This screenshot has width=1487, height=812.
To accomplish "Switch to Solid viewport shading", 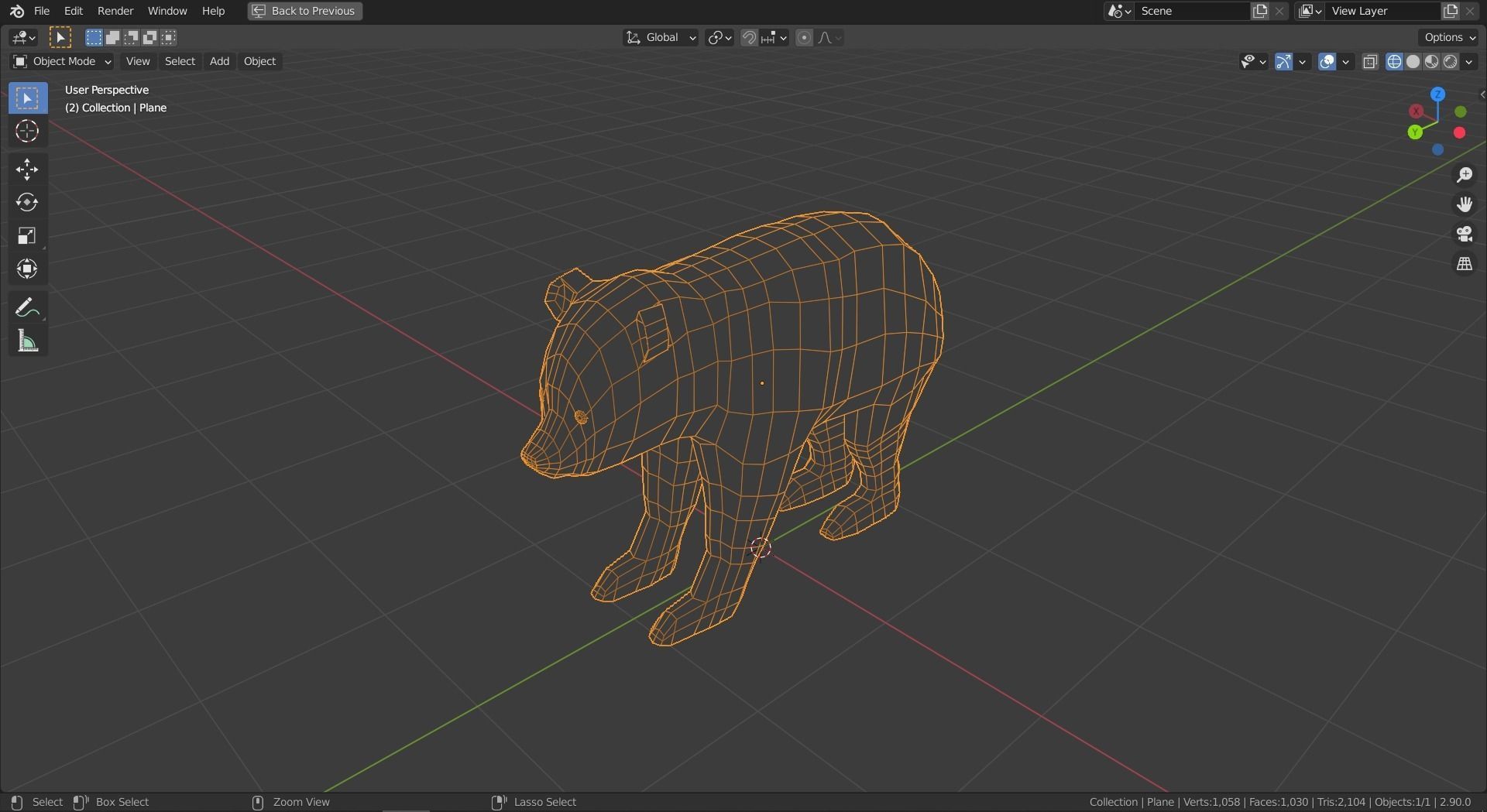I will (1413, 61).
